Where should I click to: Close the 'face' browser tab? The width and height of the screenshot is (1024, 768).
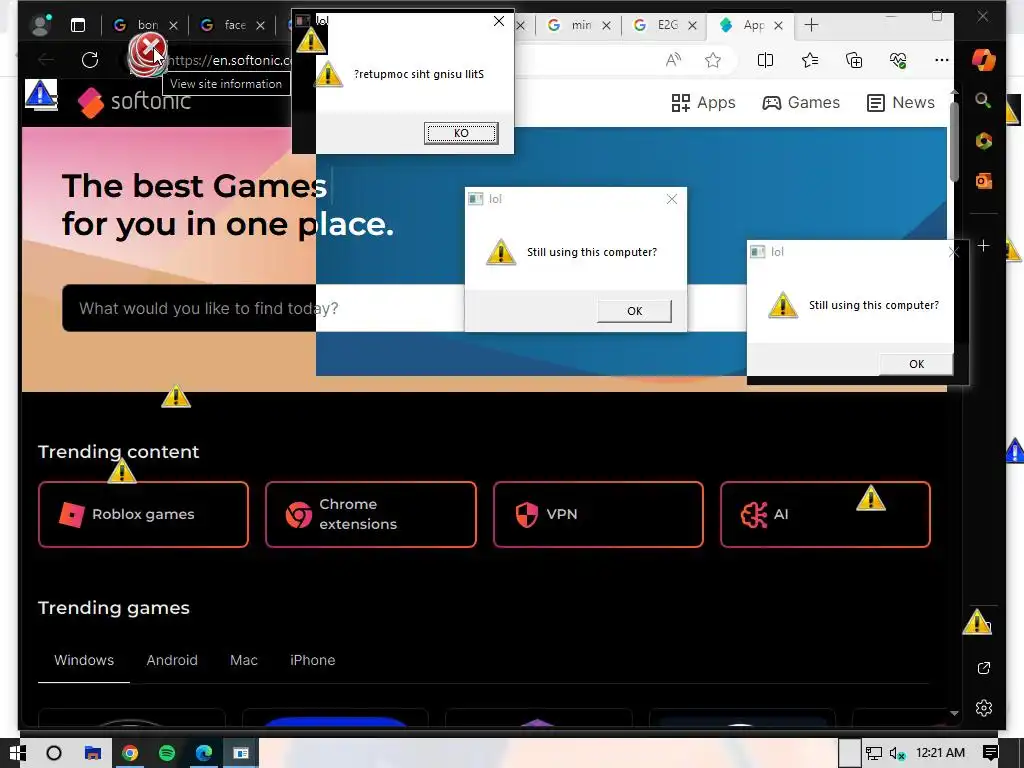[x=261, y=25]
